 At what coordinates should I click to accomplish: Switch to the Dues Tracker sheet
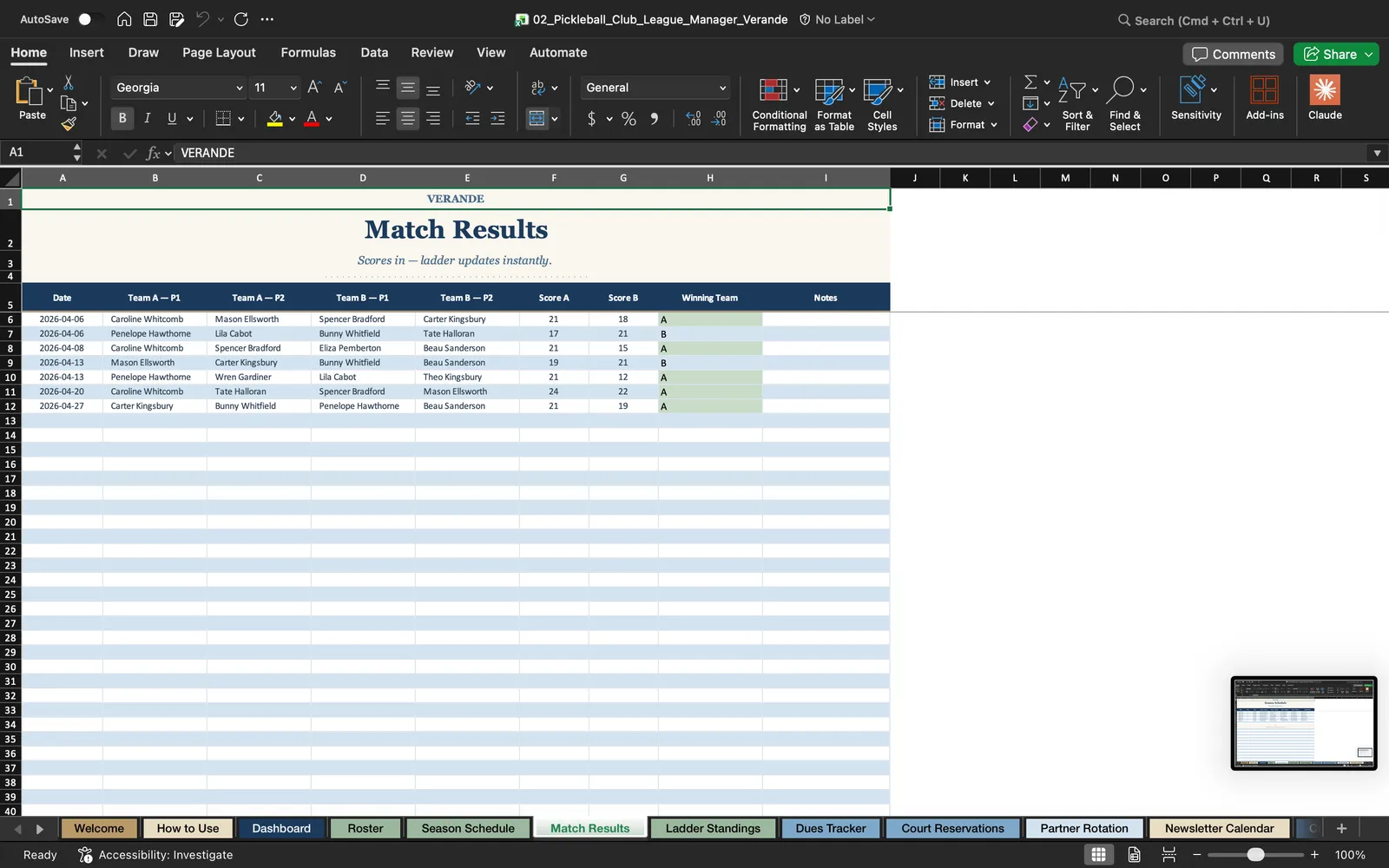point(831,828)
